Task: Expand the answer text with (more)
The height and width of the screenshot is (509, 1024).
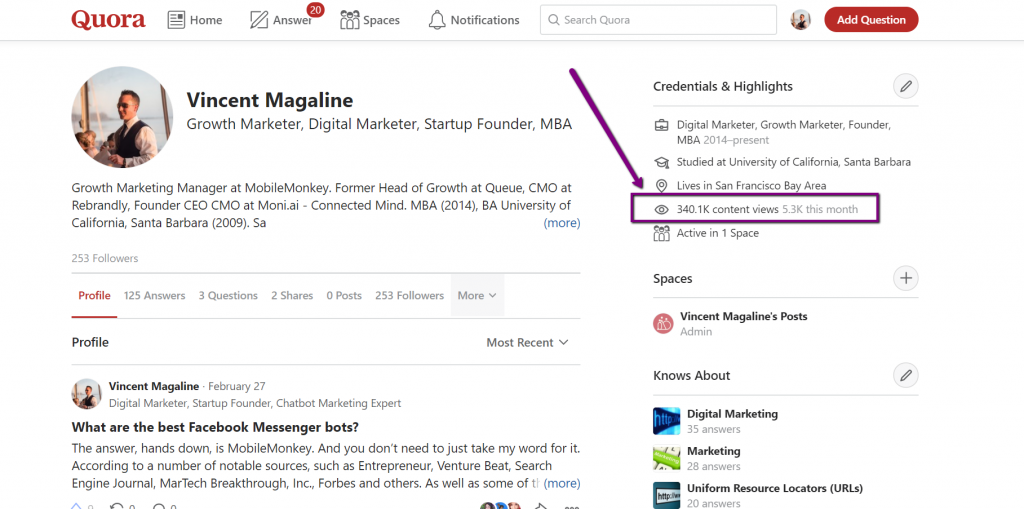Action: (562, 484)
